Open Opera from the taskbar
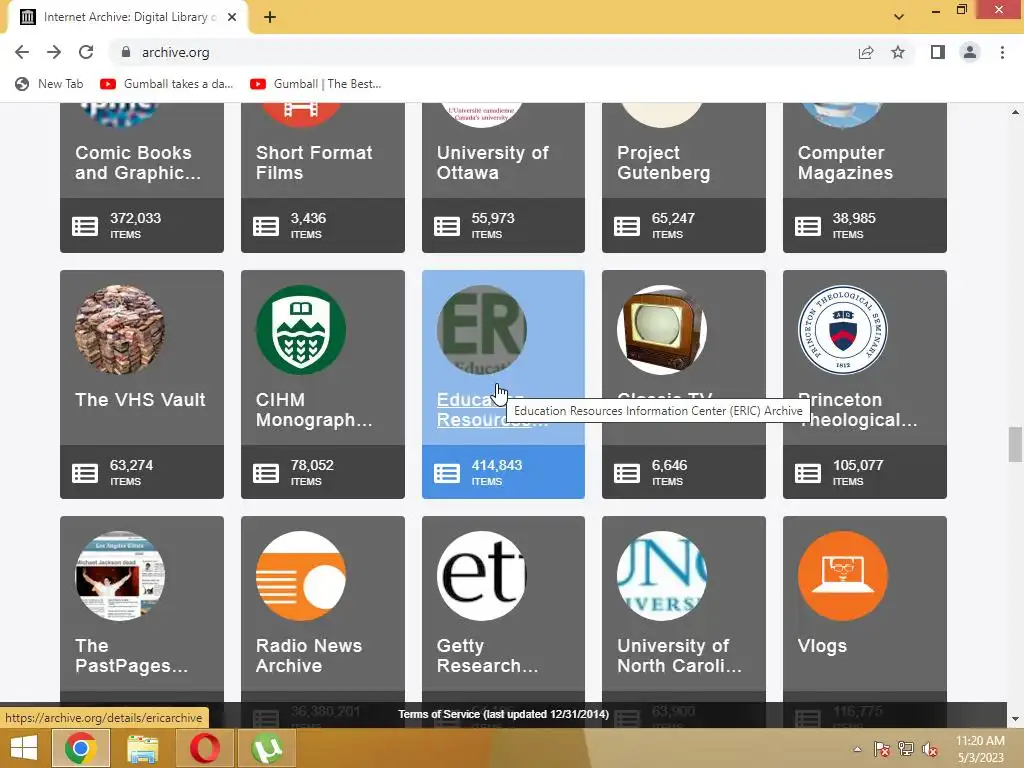 coord(204,748)
